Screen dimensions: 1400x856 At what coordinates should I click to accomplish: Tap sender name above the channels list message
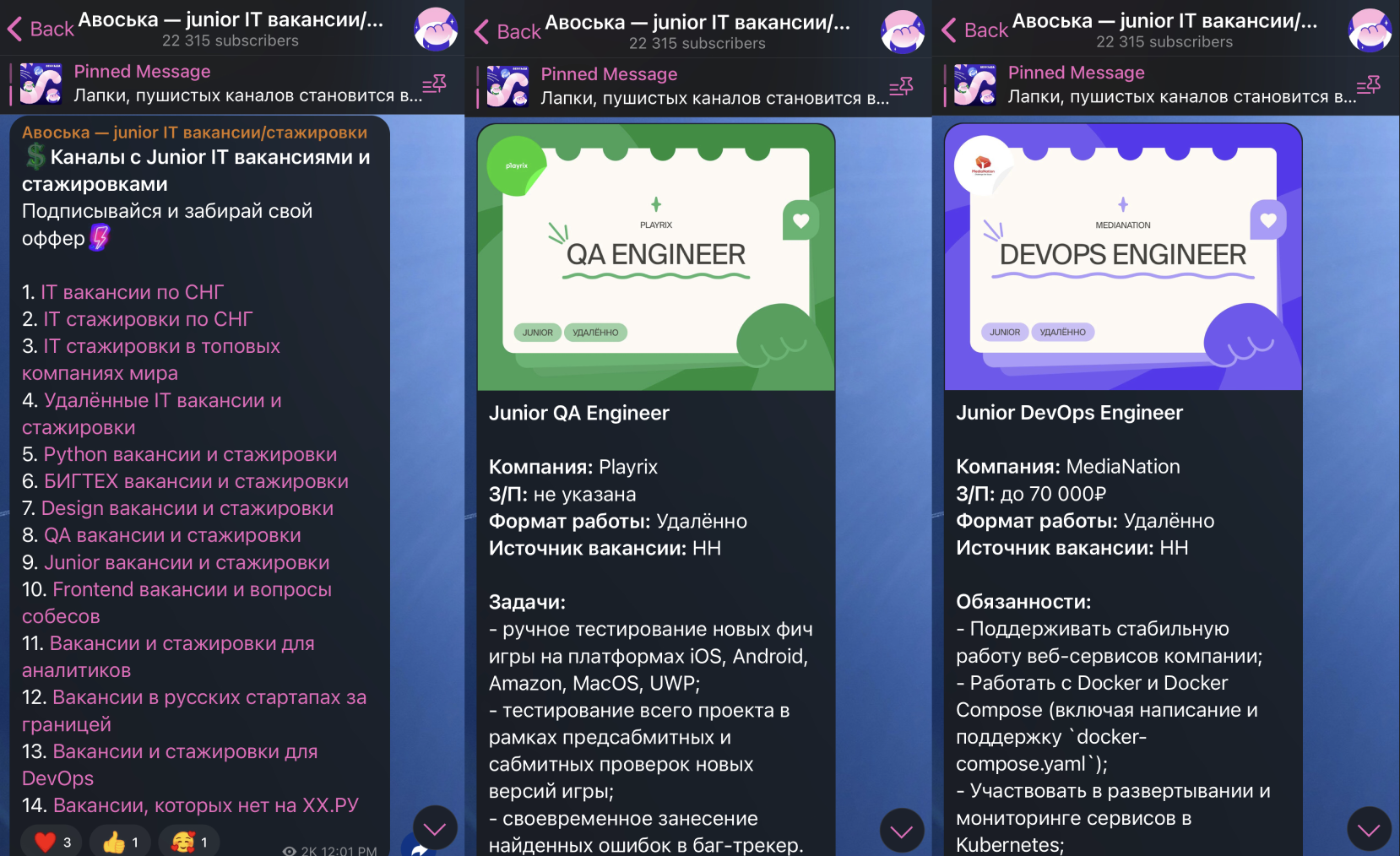click(x=194, y=133)
